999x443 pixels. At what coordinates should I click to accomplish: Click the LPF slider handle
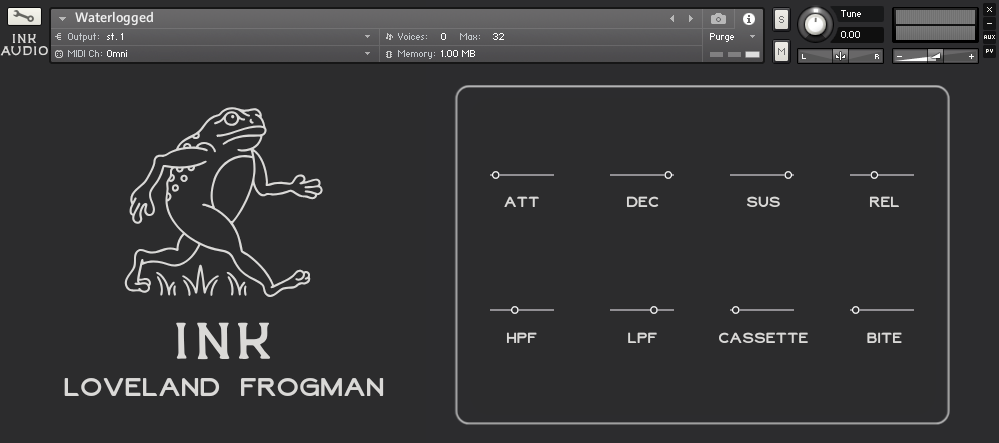click(653, 310)
